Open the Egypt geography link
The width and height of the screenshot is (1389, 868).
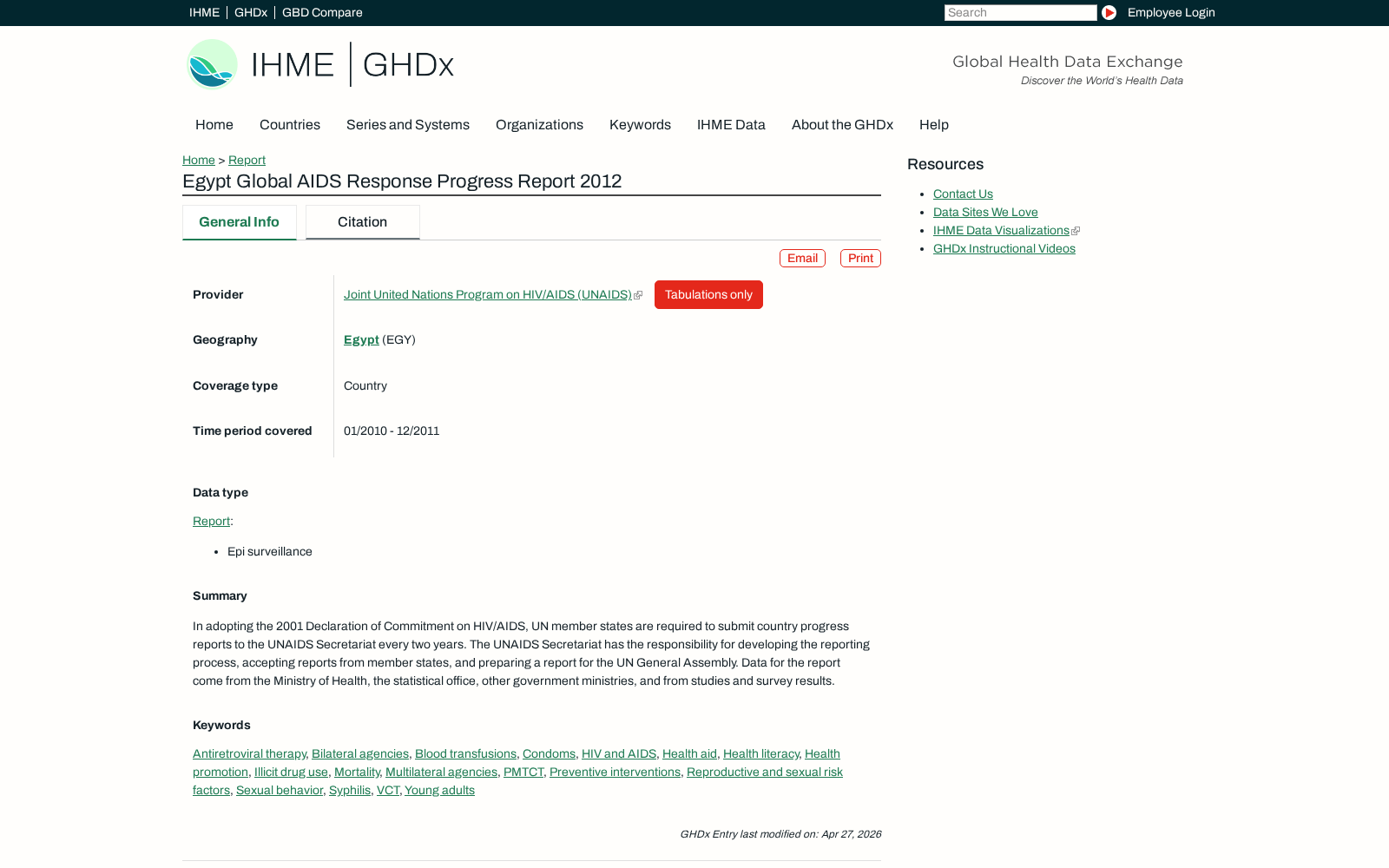[361, 339]
